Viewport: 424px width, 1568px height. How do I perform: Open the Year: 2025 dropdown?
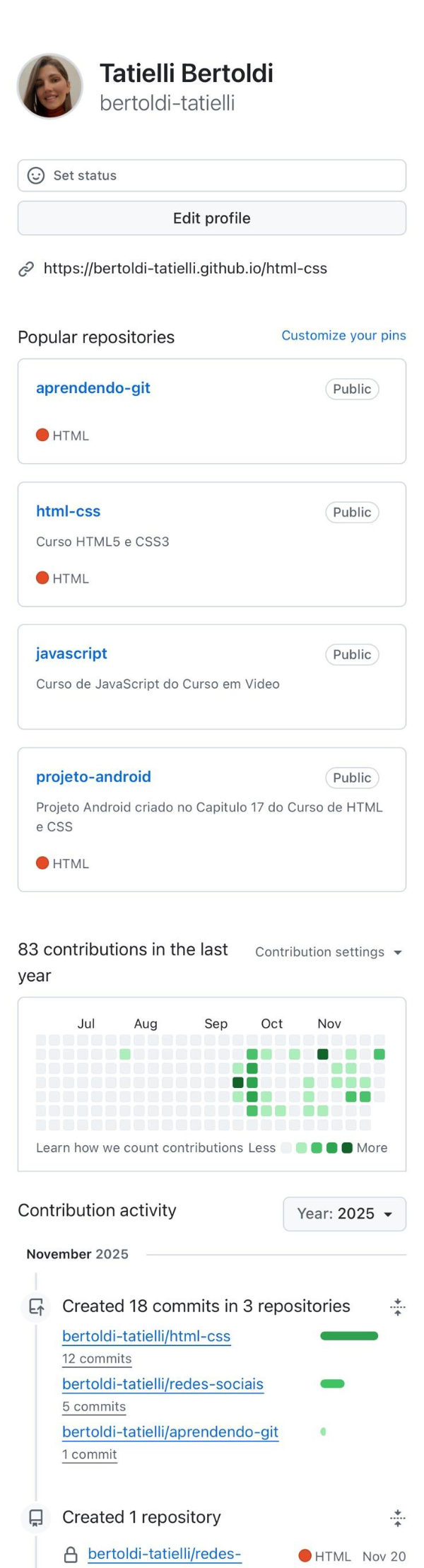pos(344,1214)
